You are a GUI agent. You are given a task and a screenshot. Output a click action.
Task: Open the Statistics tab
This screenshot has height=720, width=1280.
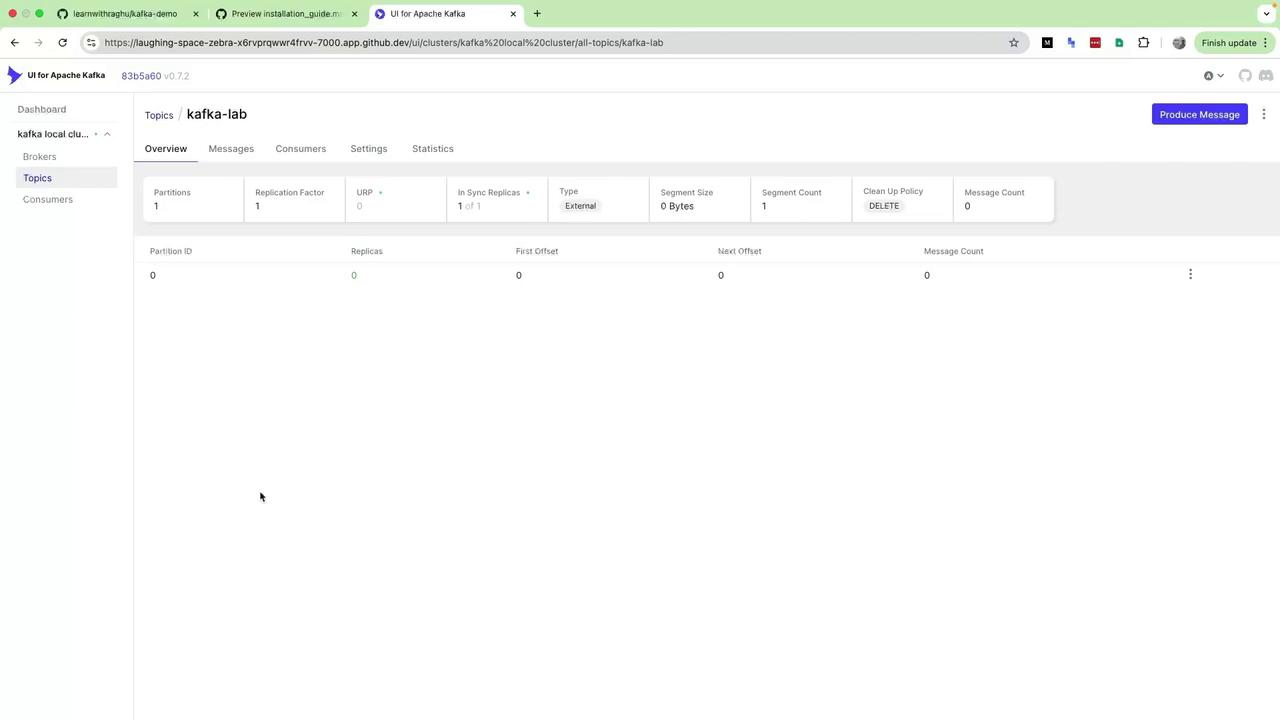pos(433,149)
